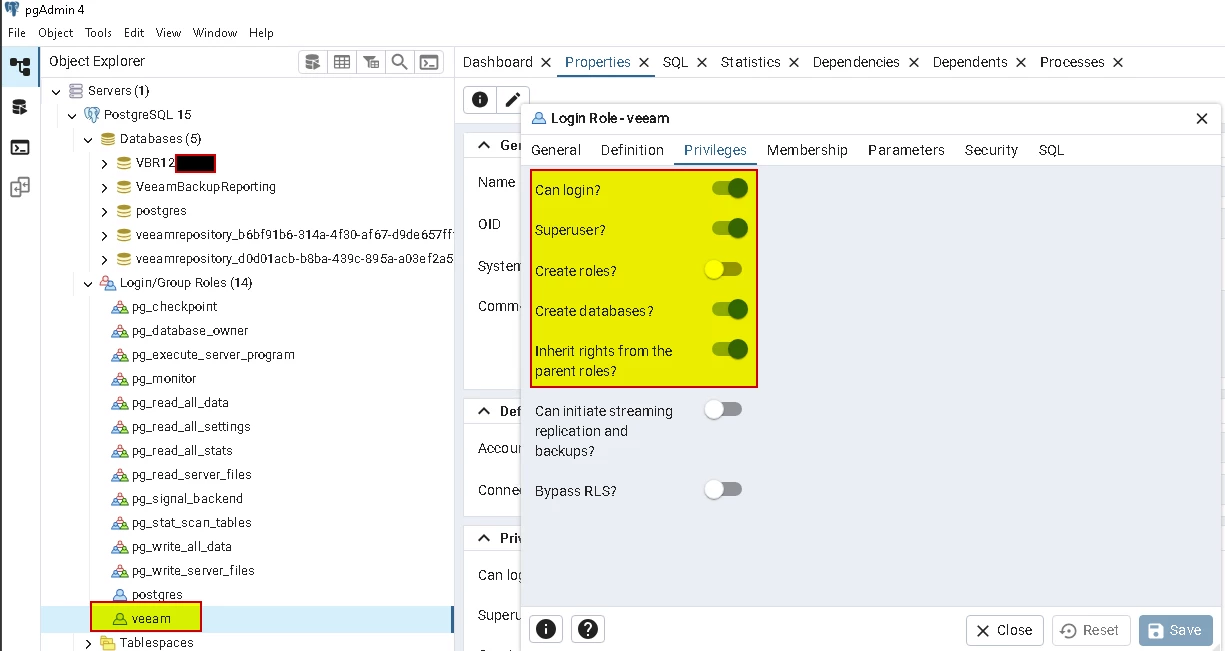Click the Reset button
This screenshot has width=1225, height=651.
(x=1091, y=630)
